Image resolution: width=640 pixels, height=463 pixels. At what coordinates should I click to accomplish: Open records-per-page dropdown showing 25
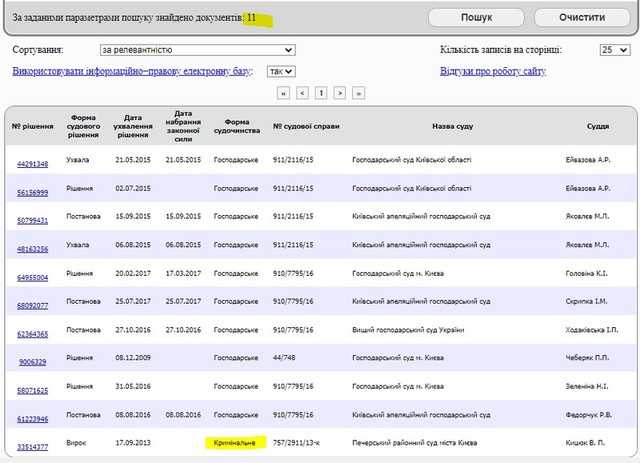[615, 50]
